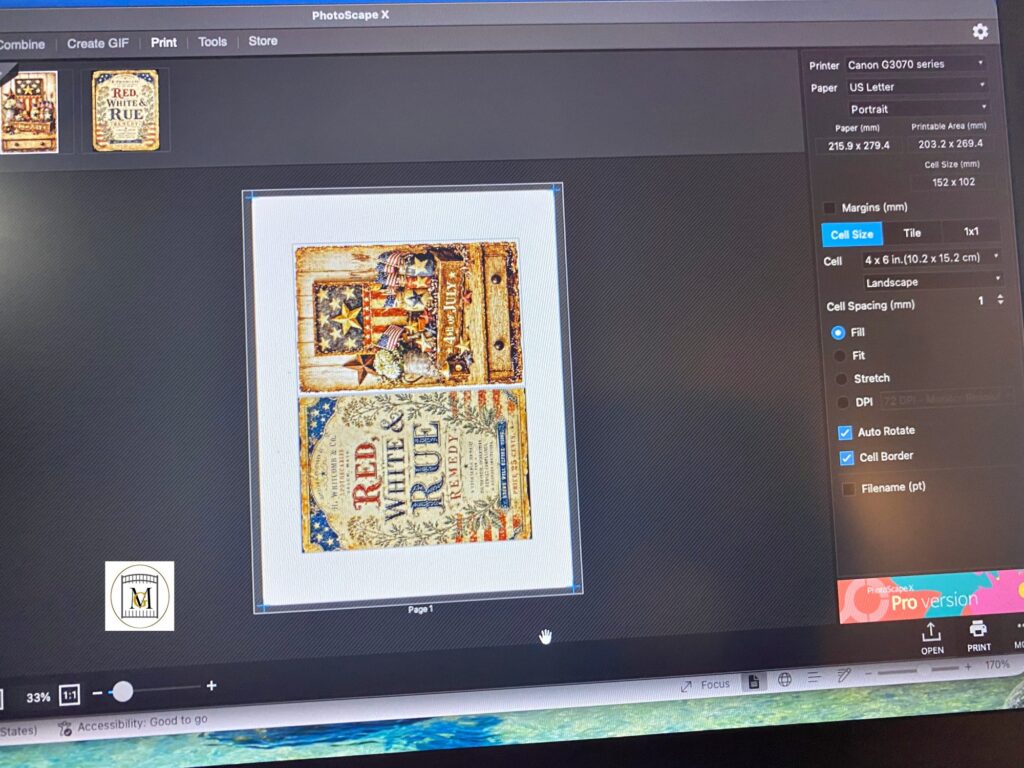
Task: Select the Cell Size mode button
Action: (852, 234)
